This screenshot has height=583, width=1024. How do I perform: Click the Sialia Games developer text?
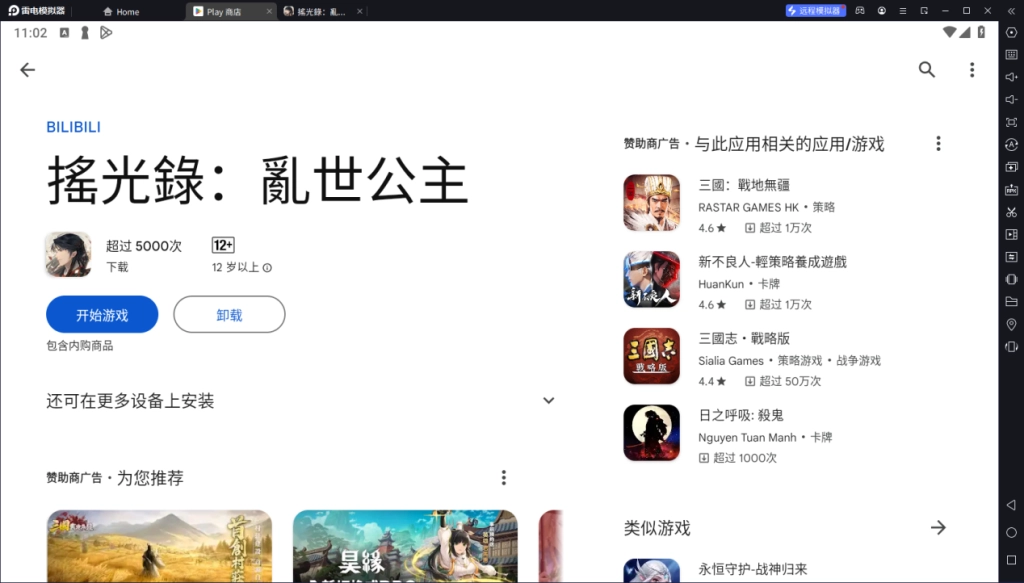tap(731, 361)
